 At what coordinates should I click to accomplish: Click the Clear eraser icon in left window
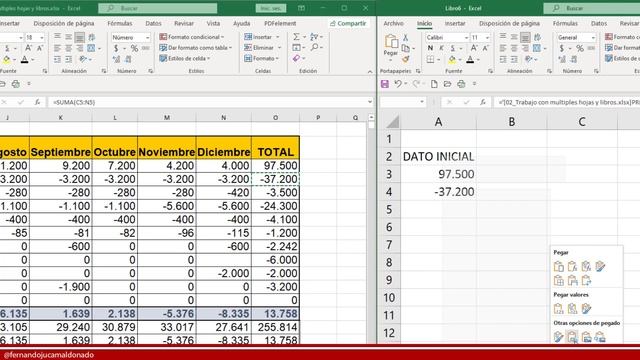[x=296, y=59]
